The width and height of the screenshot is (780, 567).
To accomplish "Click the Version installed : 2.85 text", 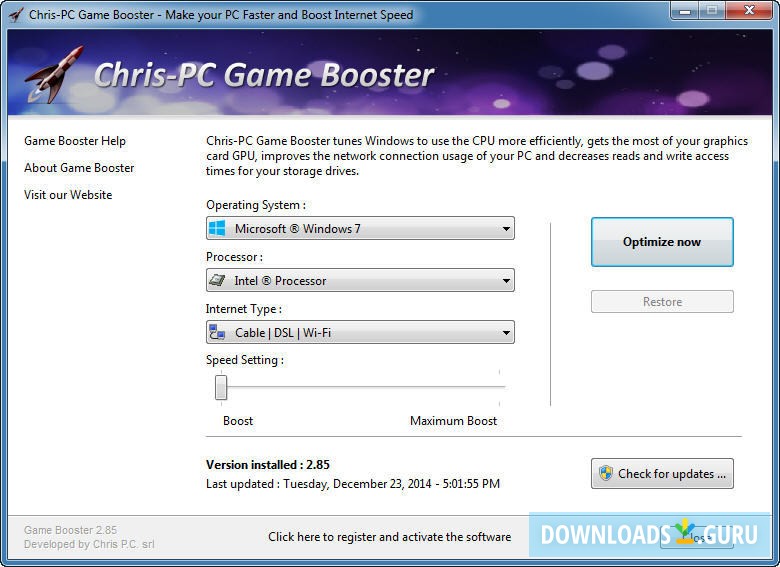I will [268, 465].
